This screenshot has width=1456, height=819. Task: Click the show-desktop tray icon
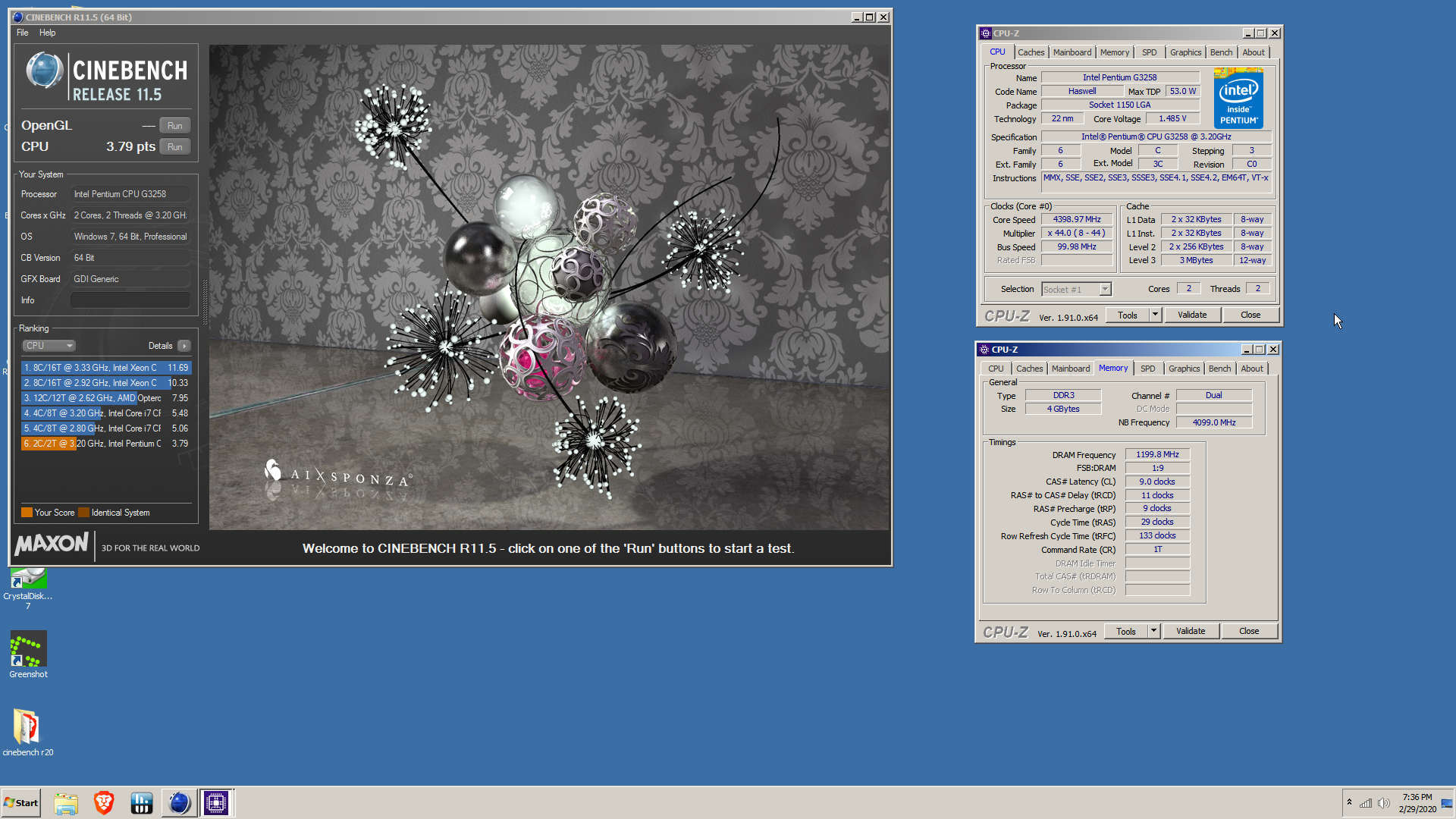click(1447, 803)
